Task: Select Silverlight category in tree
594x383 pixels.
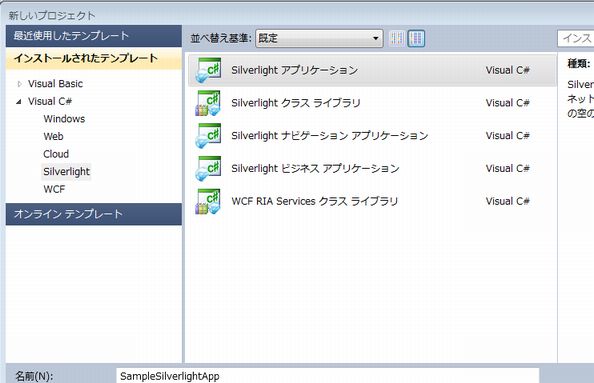Action: 66,172
